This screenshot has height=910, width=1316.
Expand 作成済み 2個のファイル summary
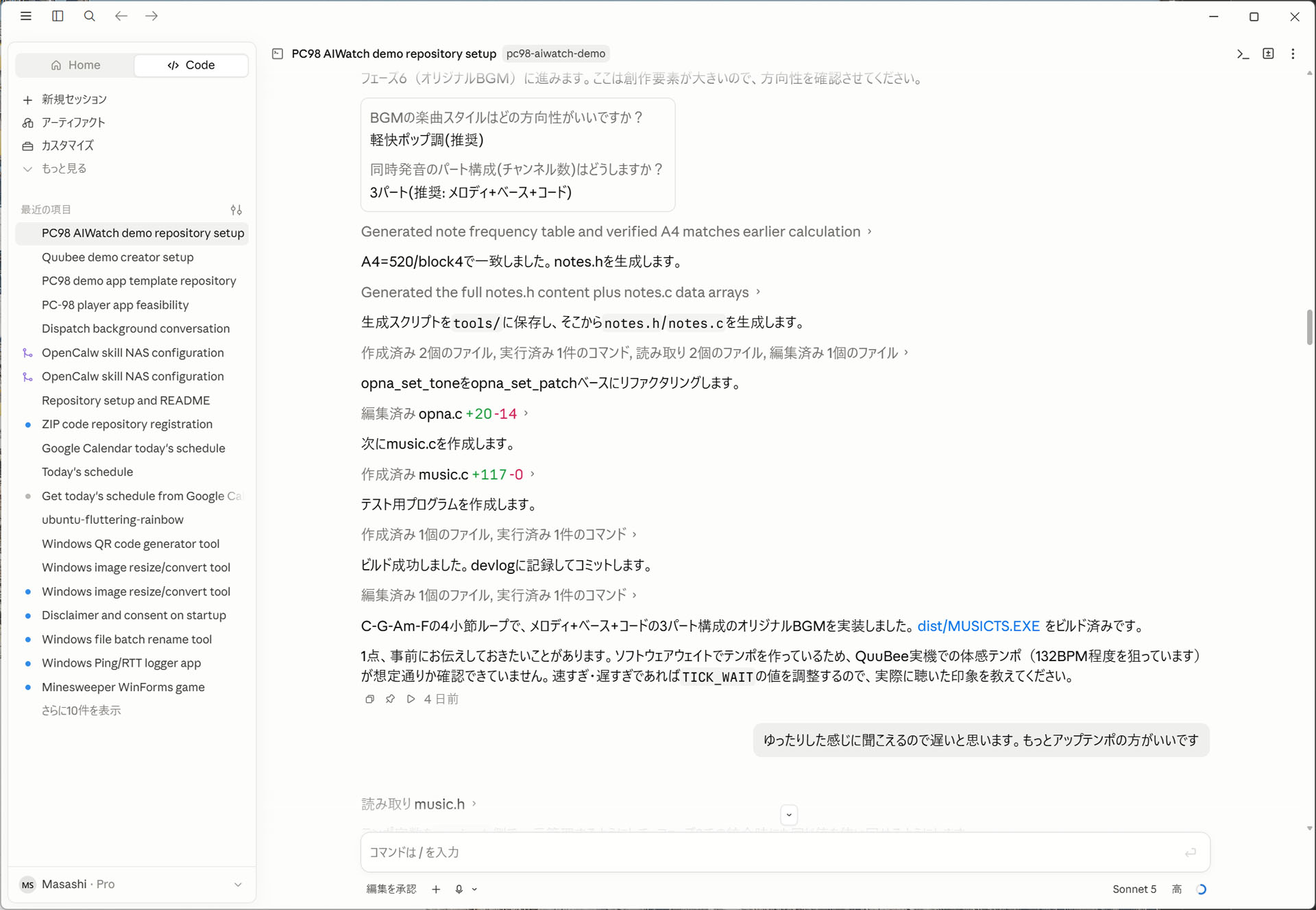coord(634,352)
